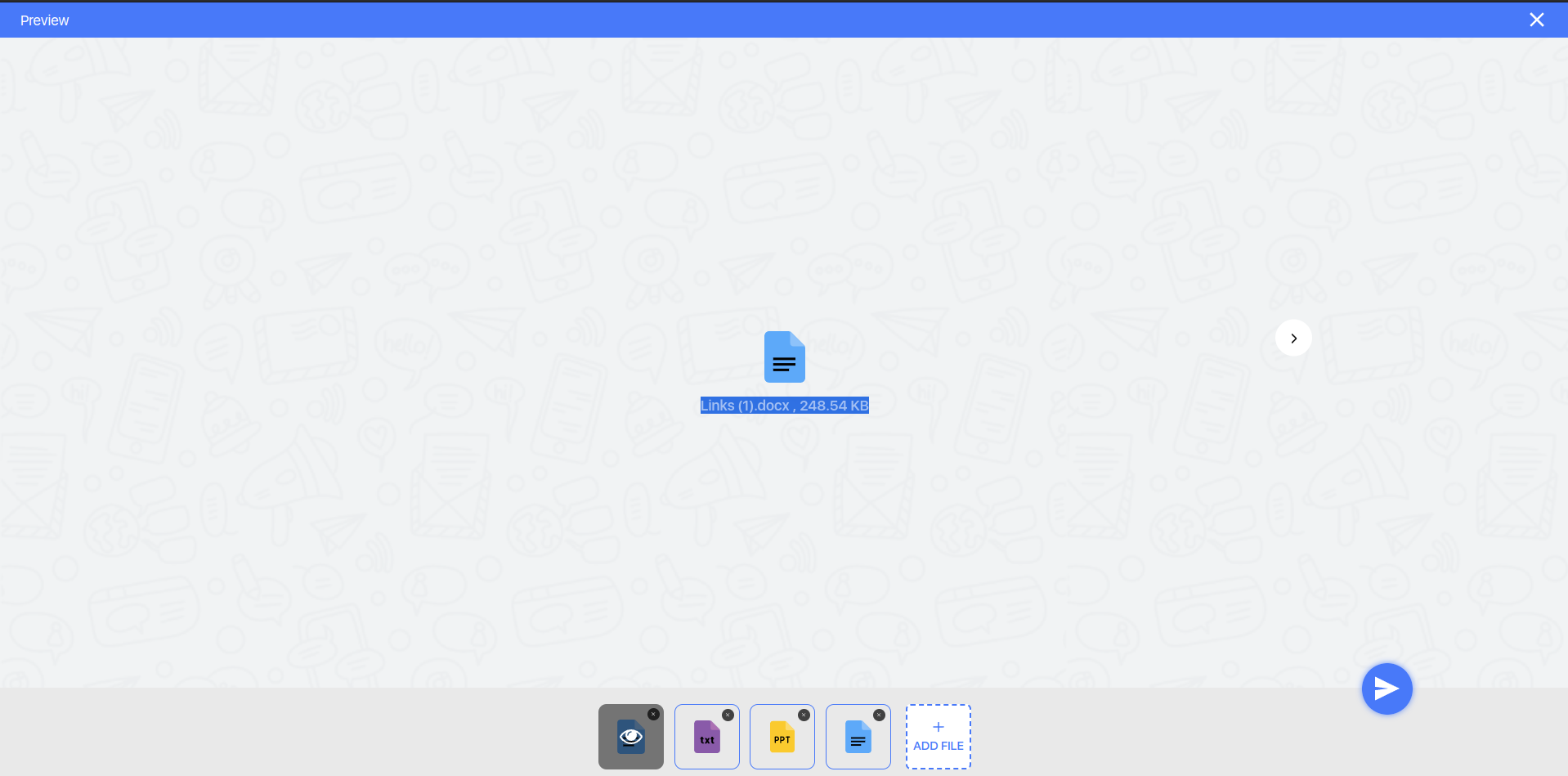The width and height of the screenshot is (1568, 776).
Task: Click the × icon on the PPT thumbnail
Action: coord(804,714)
